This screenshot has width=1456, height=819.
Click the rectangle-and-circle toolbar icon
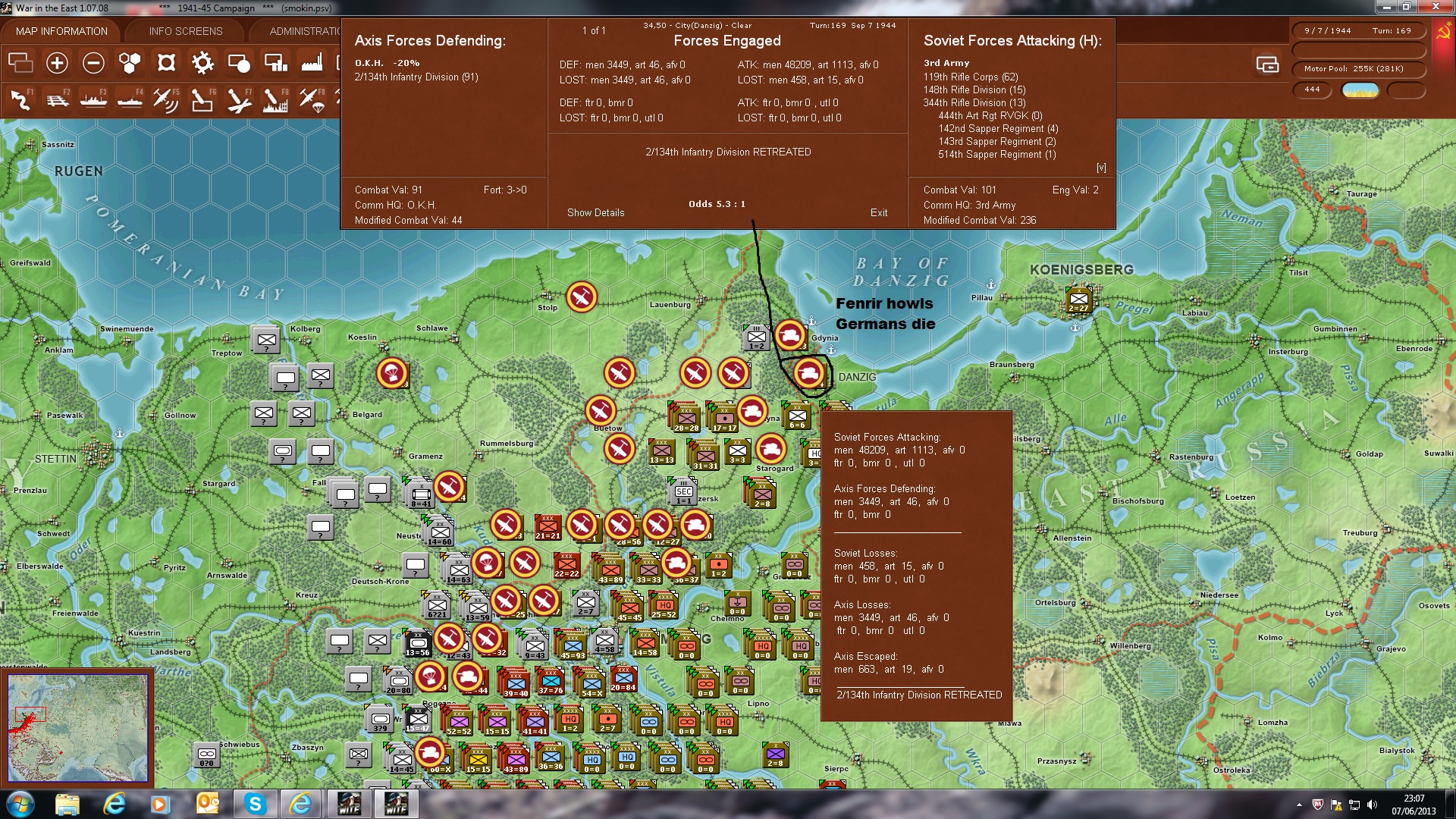click(x=239, y=63)
